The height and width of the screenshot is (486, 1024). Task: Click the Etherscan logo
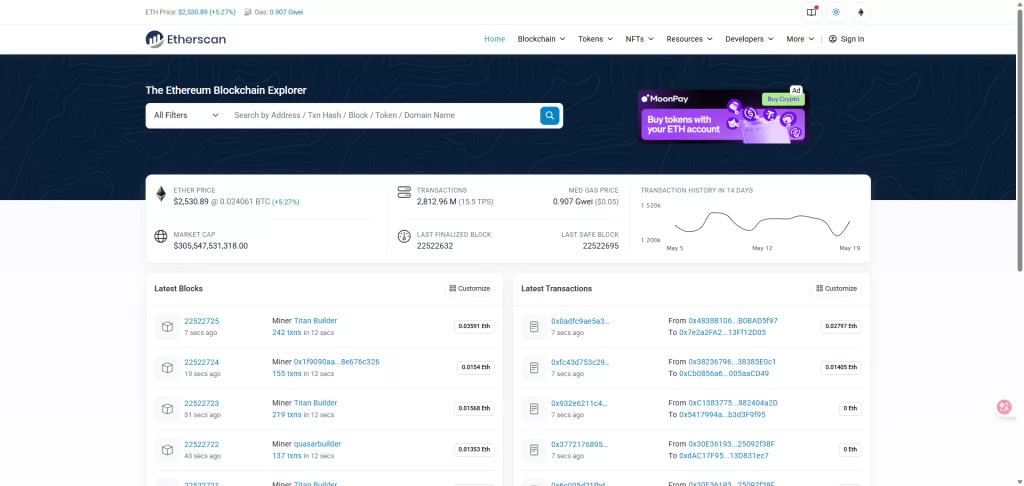point(185,39)
